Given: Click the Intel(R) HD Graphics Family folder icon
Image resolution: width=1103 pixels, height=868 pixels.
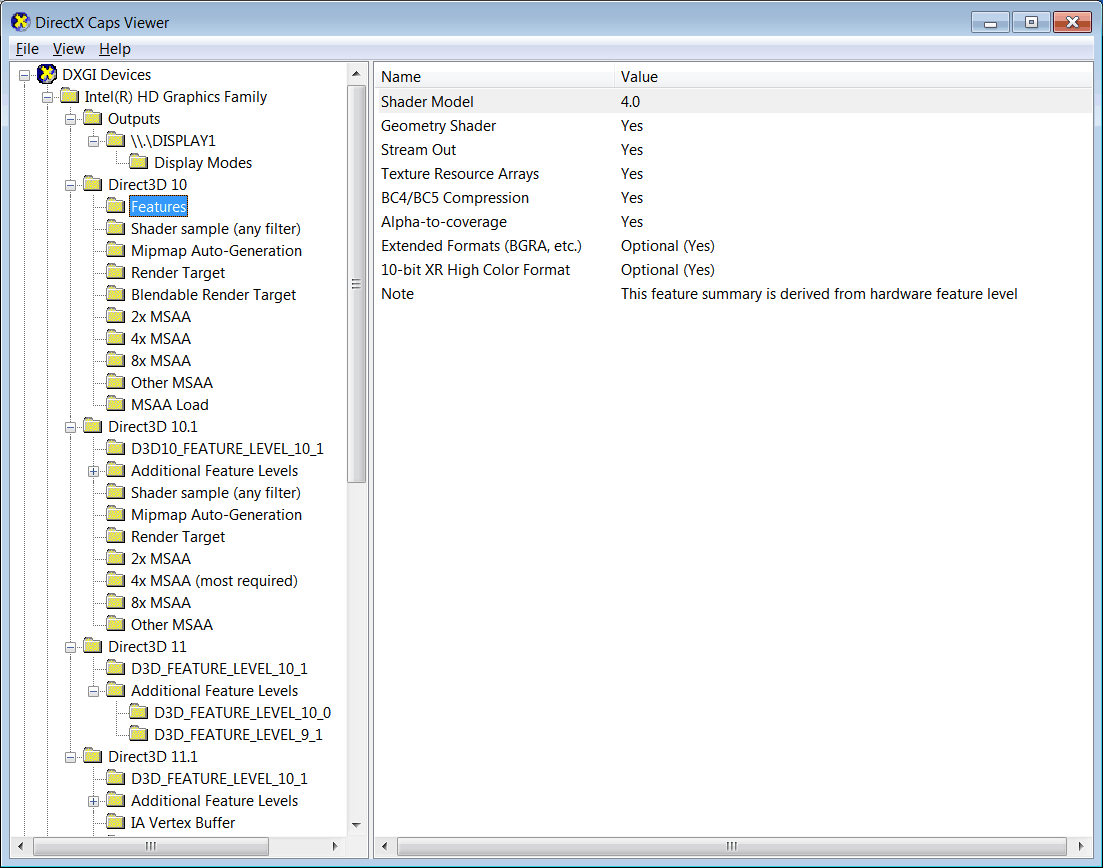Looking at the screenshot, I should click(70, 96).
